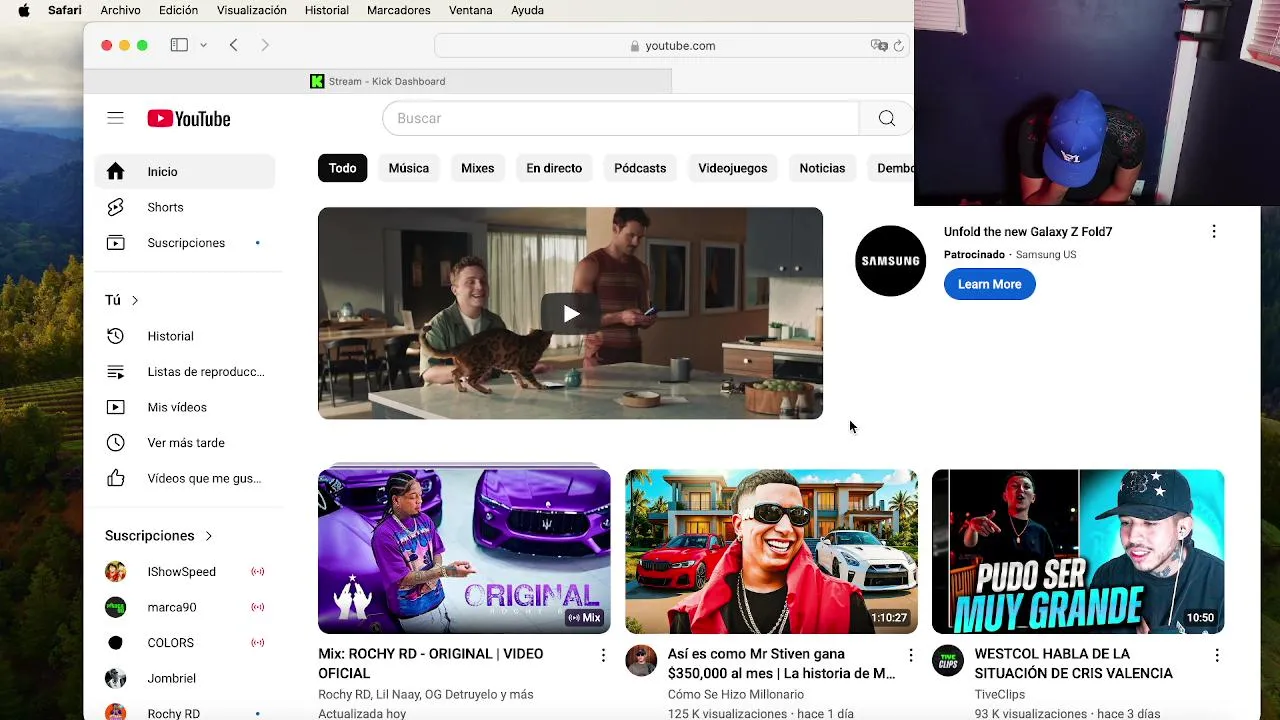Click the translate icon in address bar

click(879, 46)
